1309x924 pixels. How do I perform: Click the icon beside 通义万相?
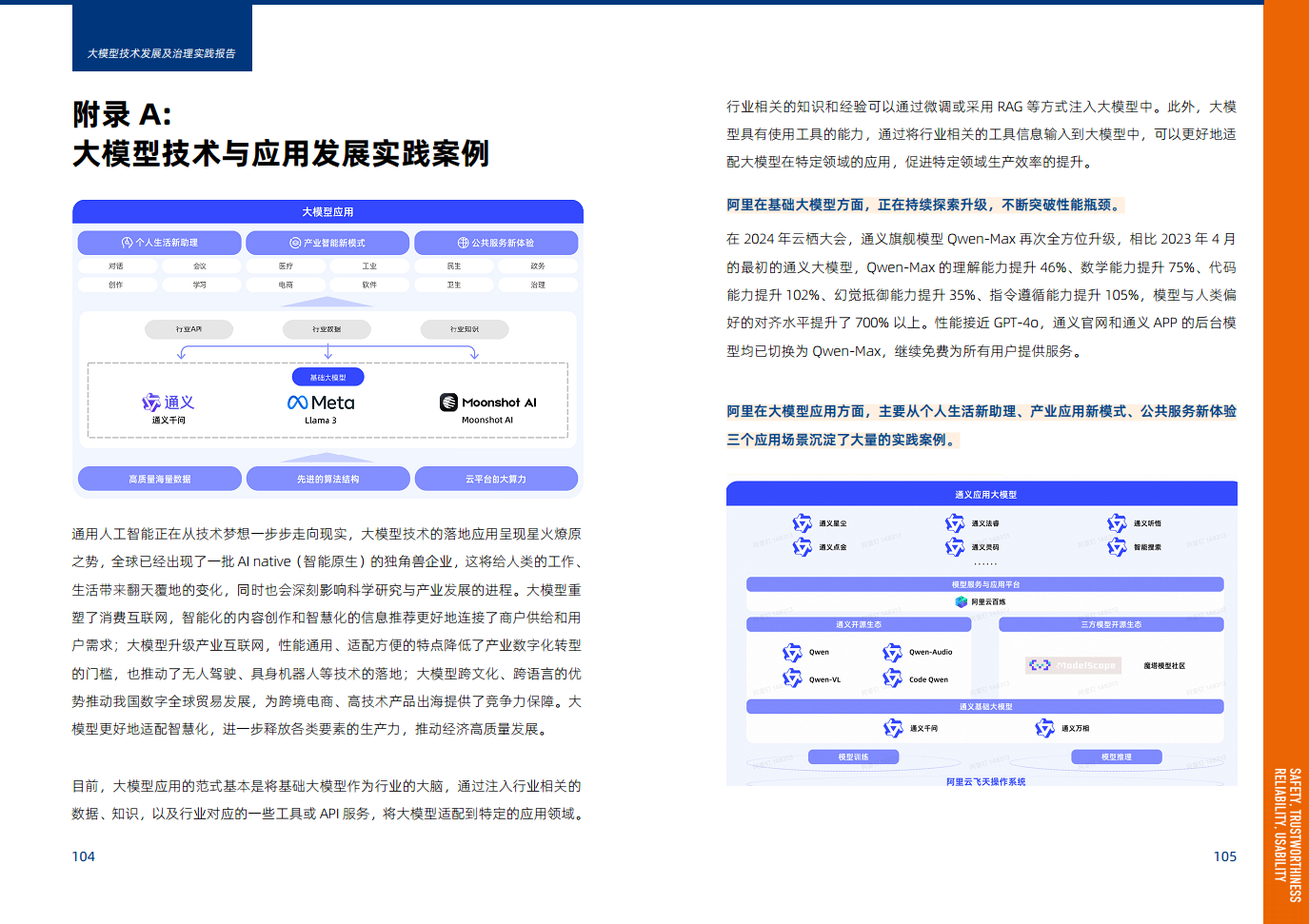coord(1044,728)
